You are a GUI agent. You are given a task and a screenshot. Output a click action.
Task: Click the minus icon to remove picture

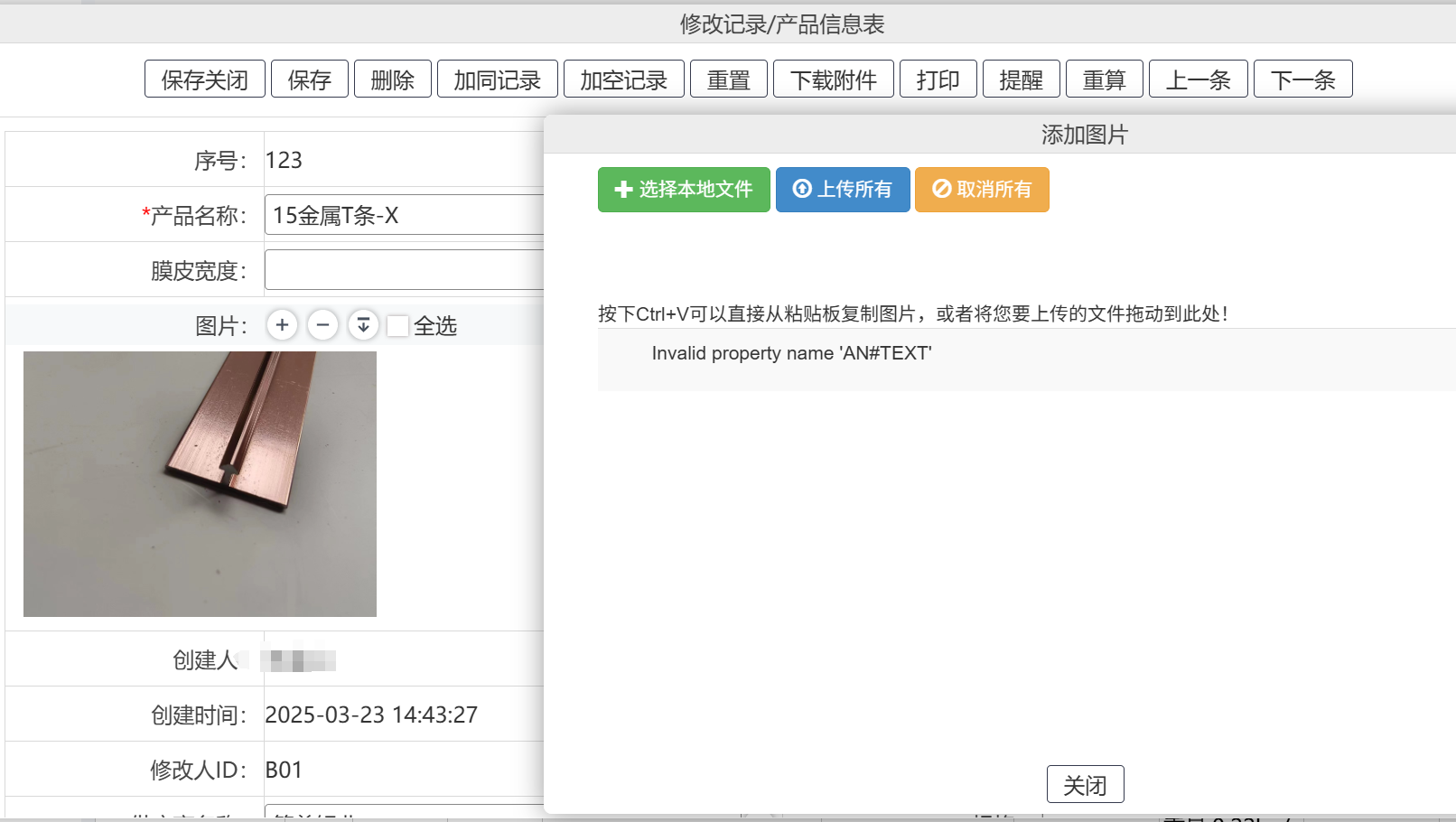point(322,324)
